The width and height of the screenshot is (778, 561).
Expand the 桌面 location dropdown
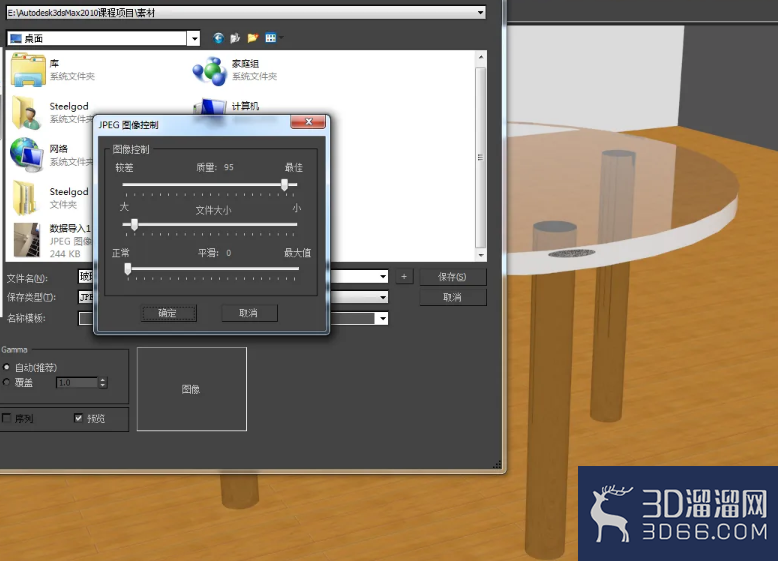[194, 39]
